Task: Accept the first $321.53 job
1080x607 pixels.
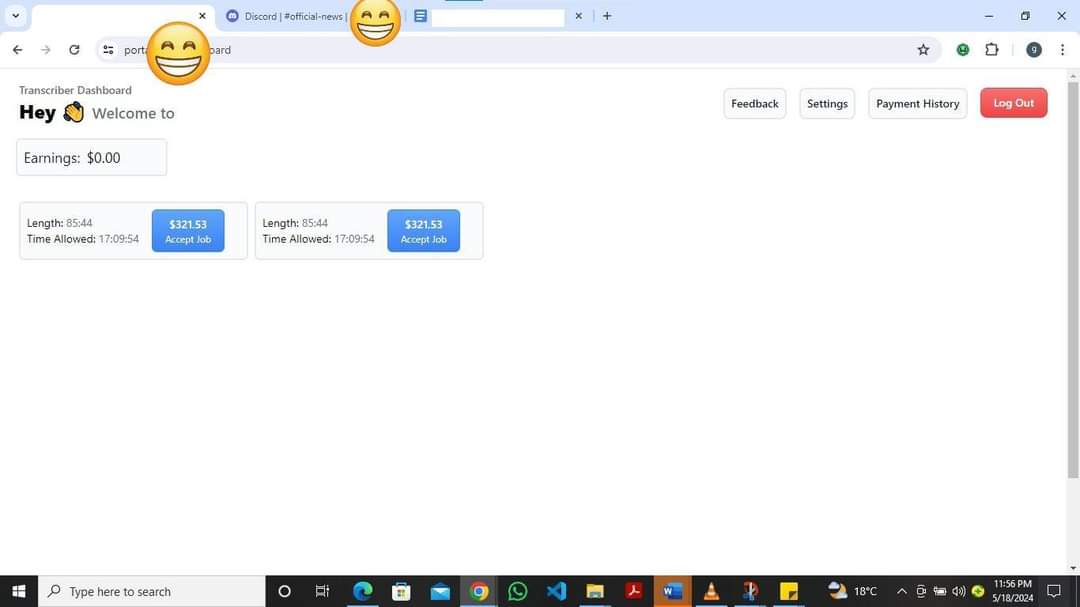Action: [x=188, y=231]
